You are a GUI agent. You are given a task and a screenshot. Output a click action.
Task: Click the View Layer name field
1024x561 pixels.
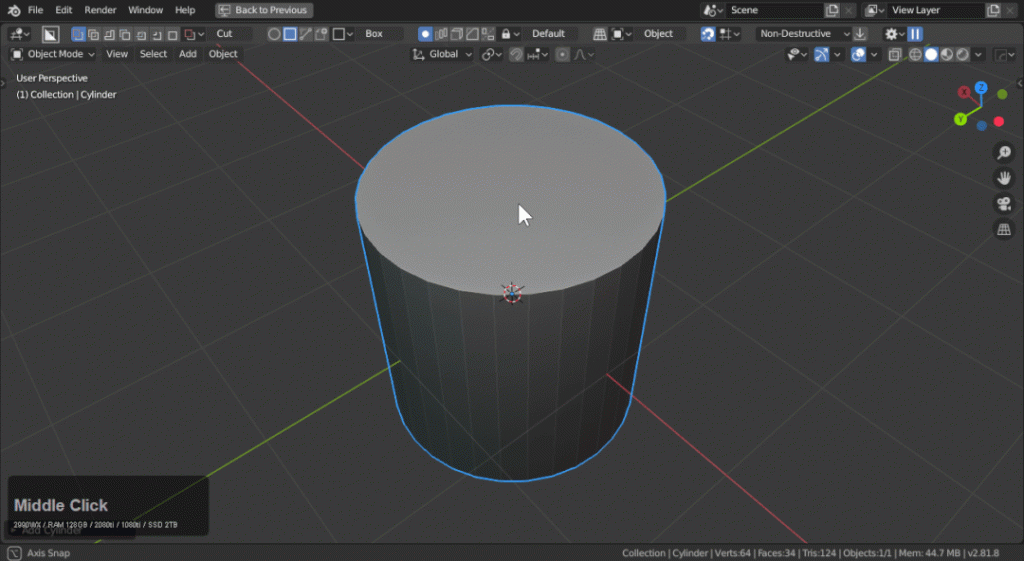point(936,10)
